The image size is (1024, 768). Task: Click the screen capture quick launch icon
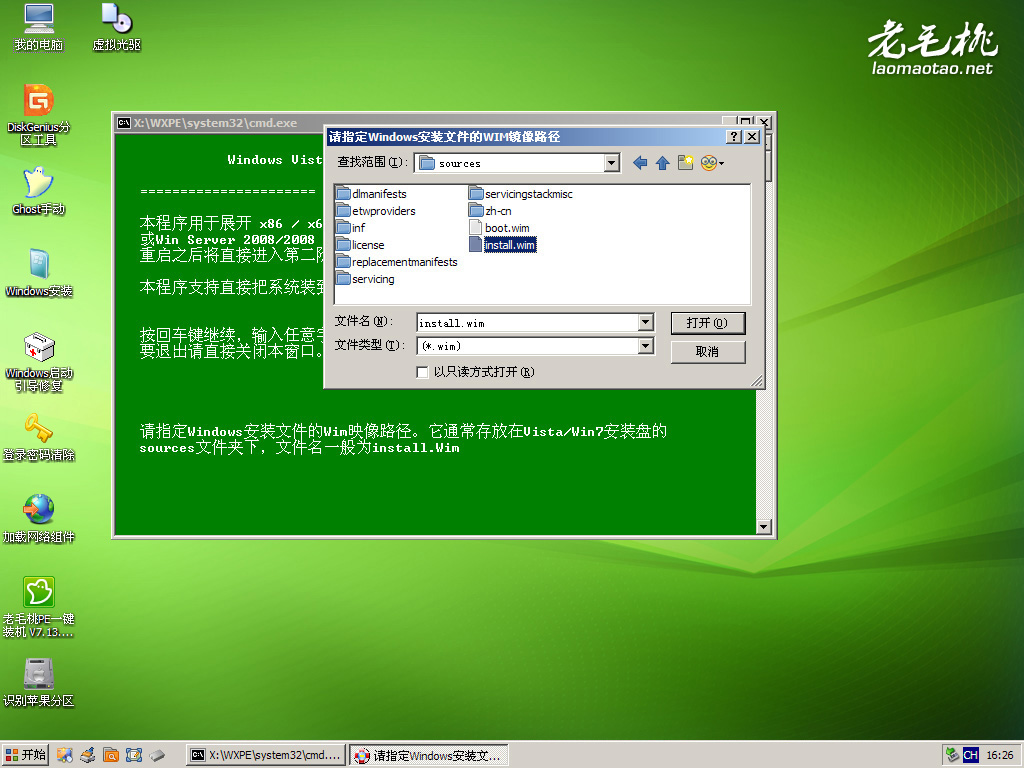pyautogui.click(x=134, y=756)
